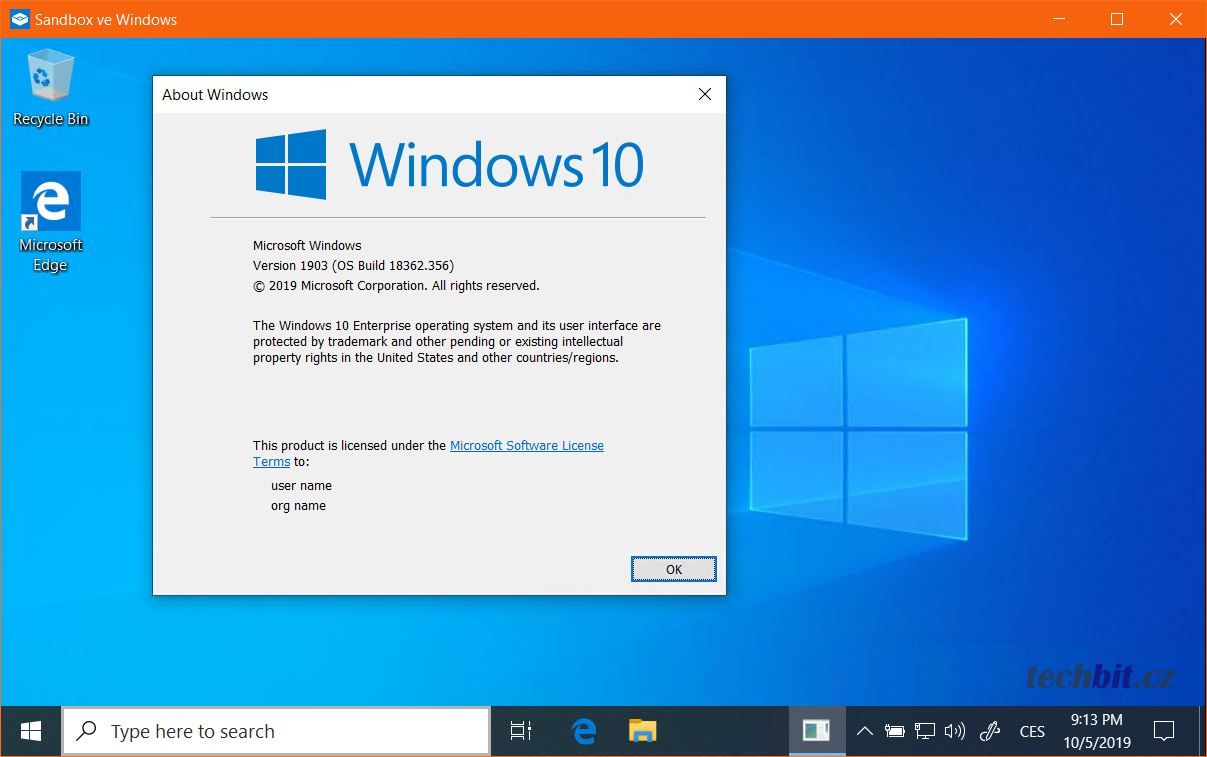The width and height of the screenshot is (1207, 757).
Task: Click OK in the About Windows dialog
Action: [673, 569]
